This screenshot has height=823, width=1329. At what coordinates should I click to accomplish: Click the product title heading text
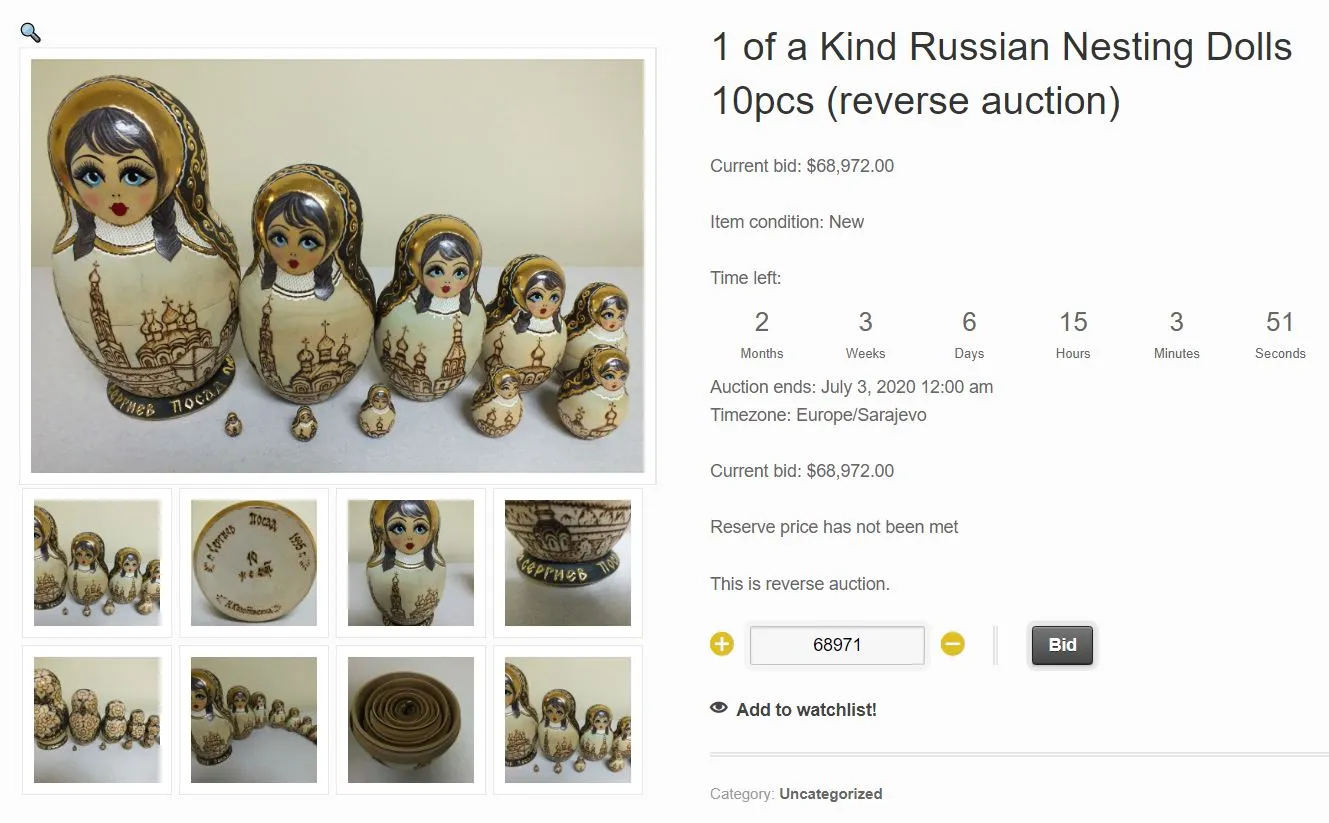tap(1000, 74)
